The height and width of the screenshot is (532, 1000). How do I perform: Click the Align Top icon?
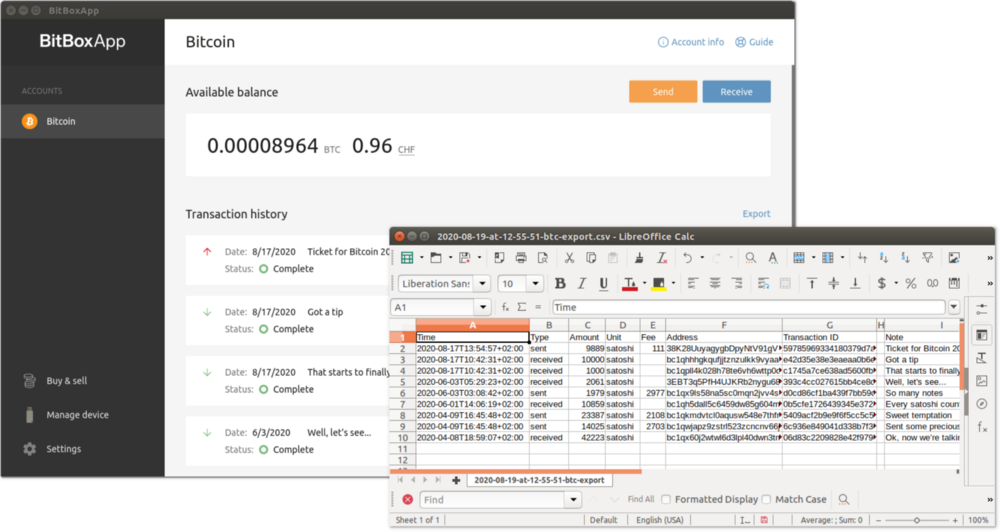[812, 283]
